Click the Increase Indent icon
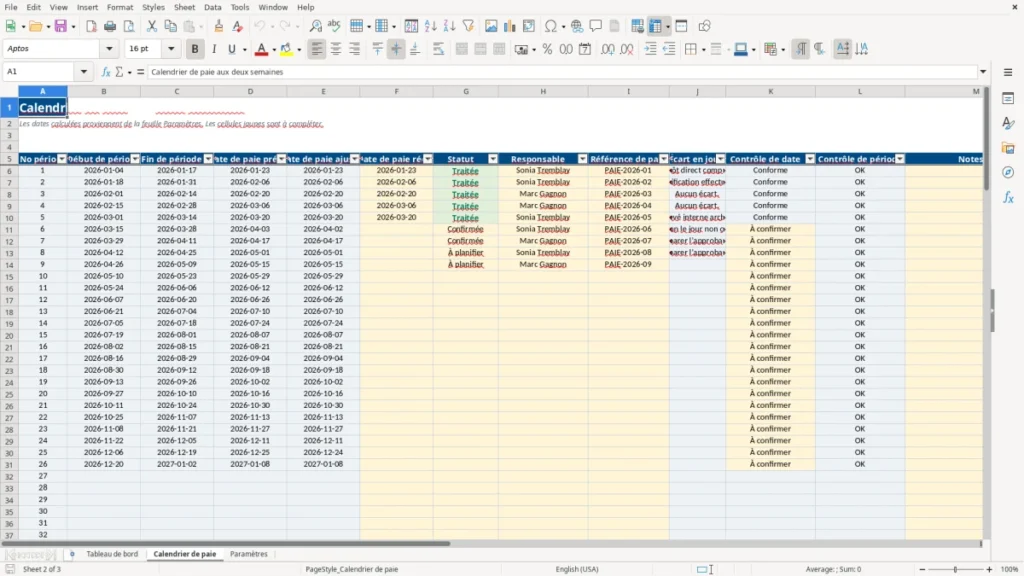Viewport: 1024px width, 576px height. [650, 49]
